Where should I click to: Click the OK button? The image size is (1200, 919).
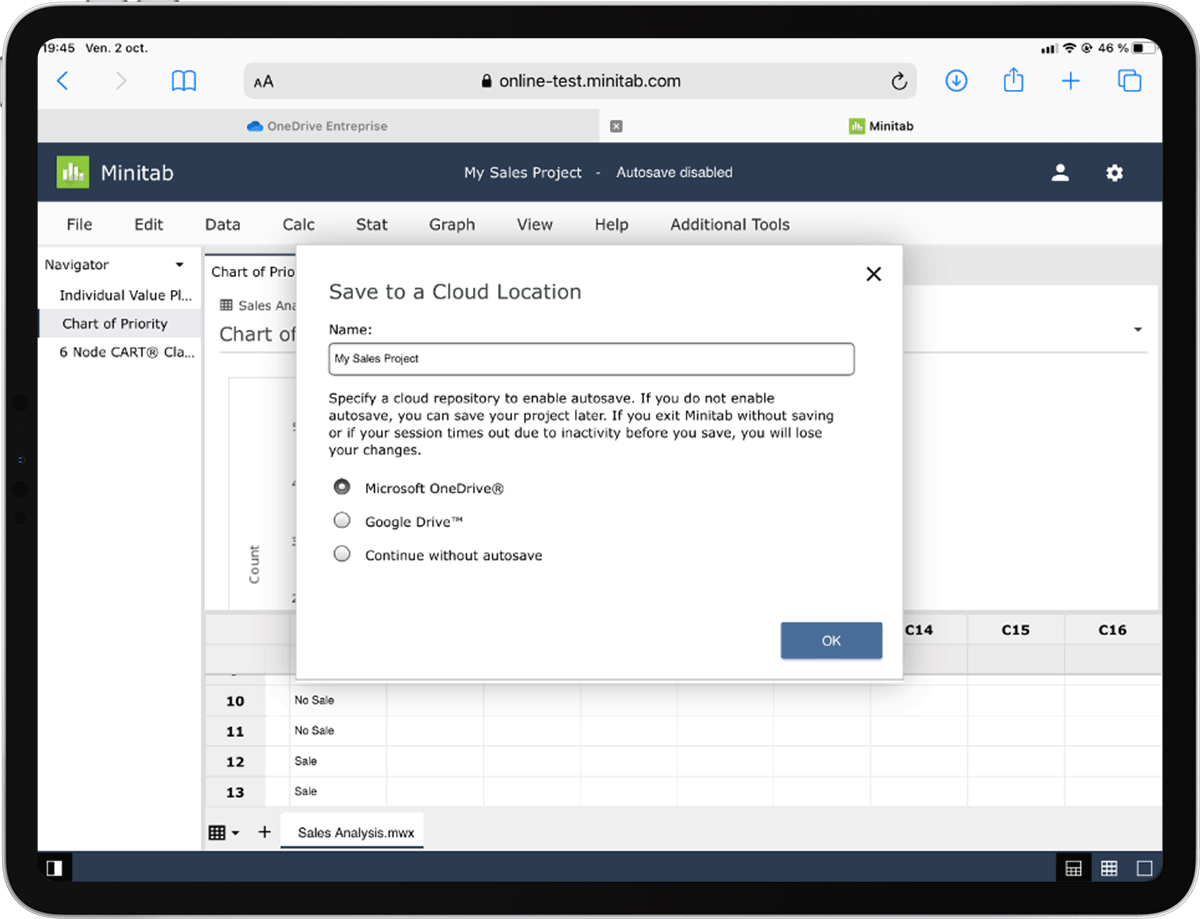[x=831, y=640]
